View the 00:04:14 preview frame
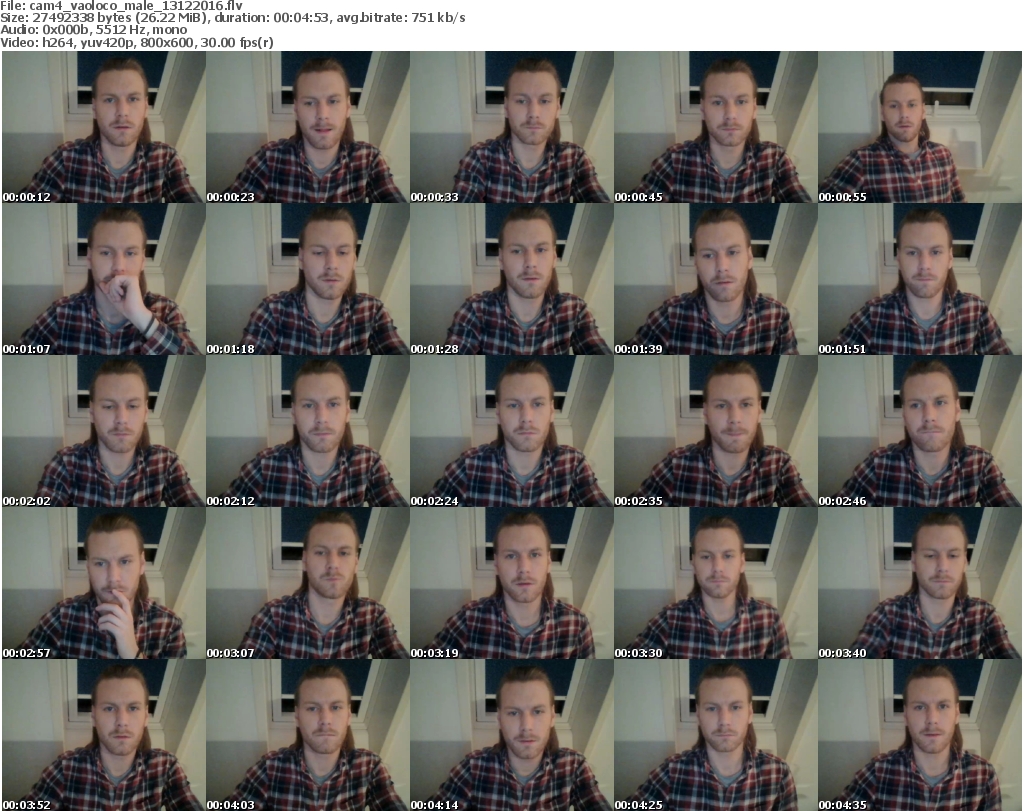 pyautogui.click(x=512, y=735)
